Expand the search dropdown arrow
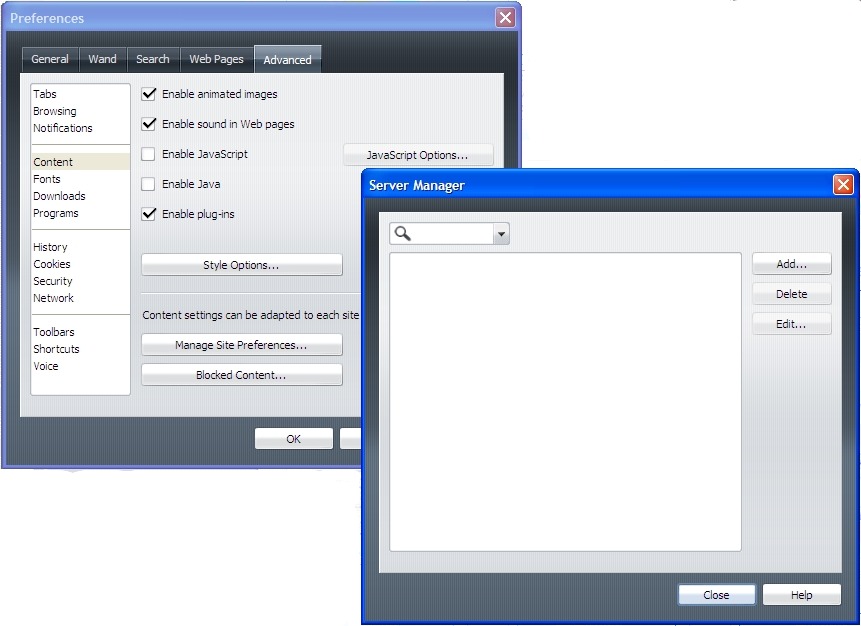This screenshot has width=861, height=626. [501, 235]
